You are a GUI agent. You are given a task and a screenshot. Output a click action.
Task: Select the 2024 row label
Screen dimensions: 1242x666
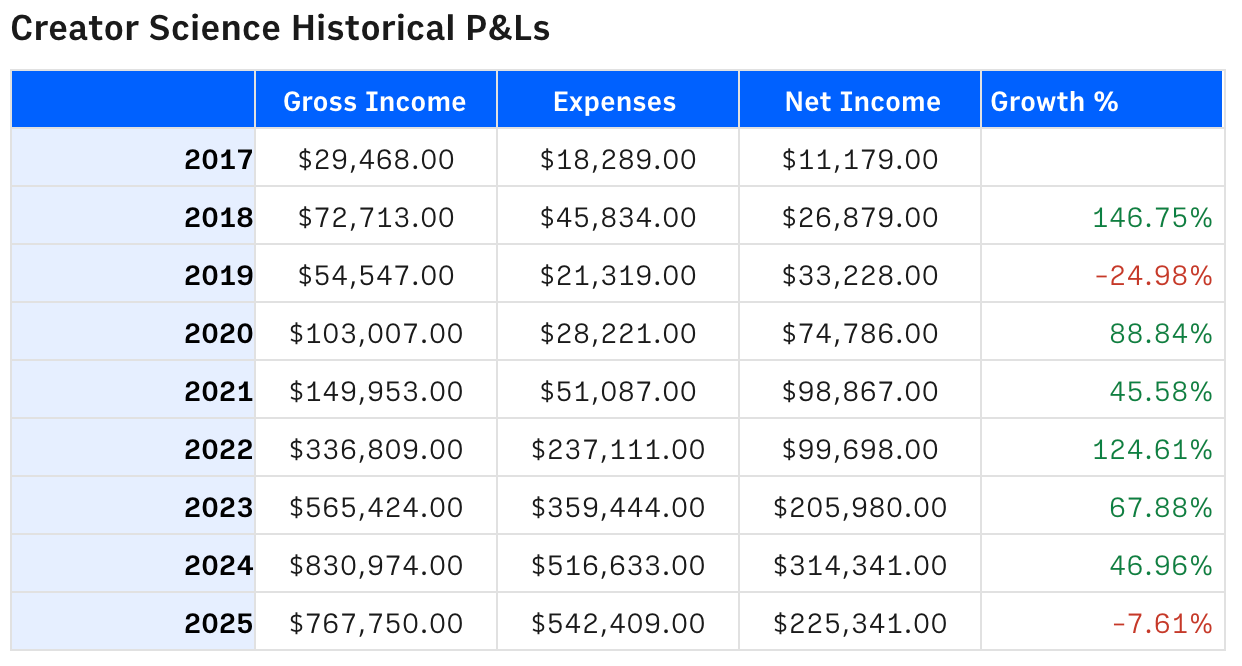pos(218,565)
